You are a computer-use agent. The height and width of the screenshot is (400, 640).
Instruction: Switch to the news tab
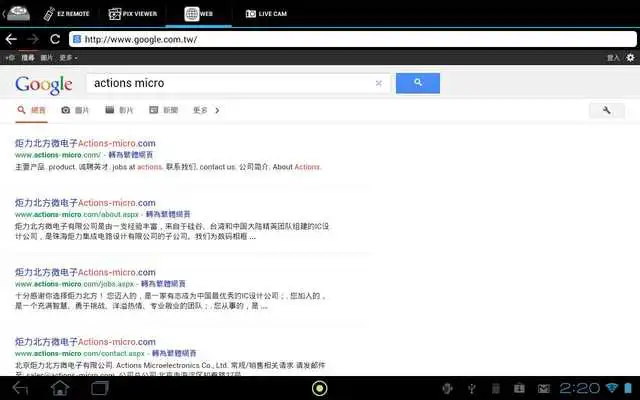[x=164, y=110]
